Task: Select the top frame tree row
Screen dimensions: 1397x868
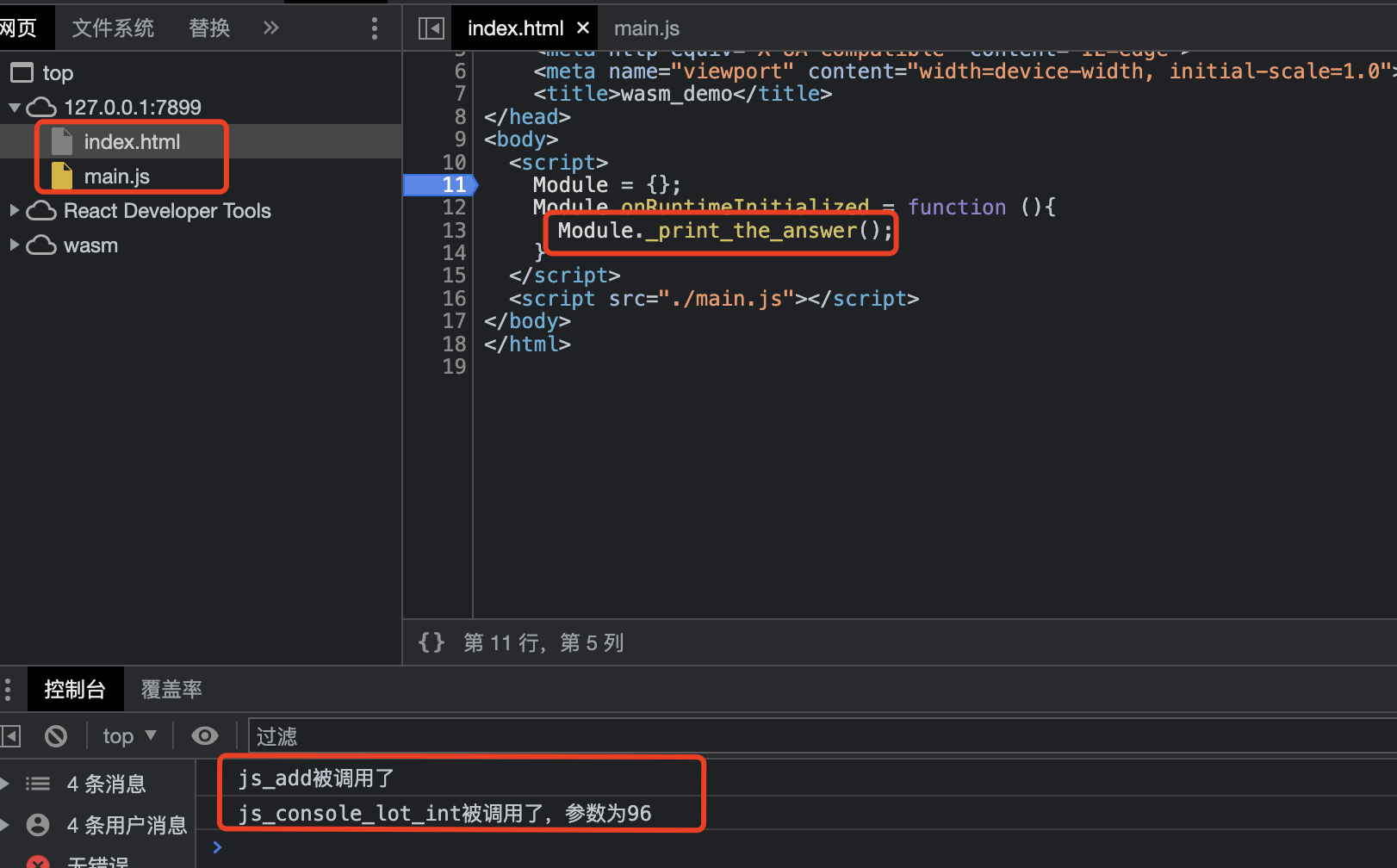Action: (x=201, y=72)
